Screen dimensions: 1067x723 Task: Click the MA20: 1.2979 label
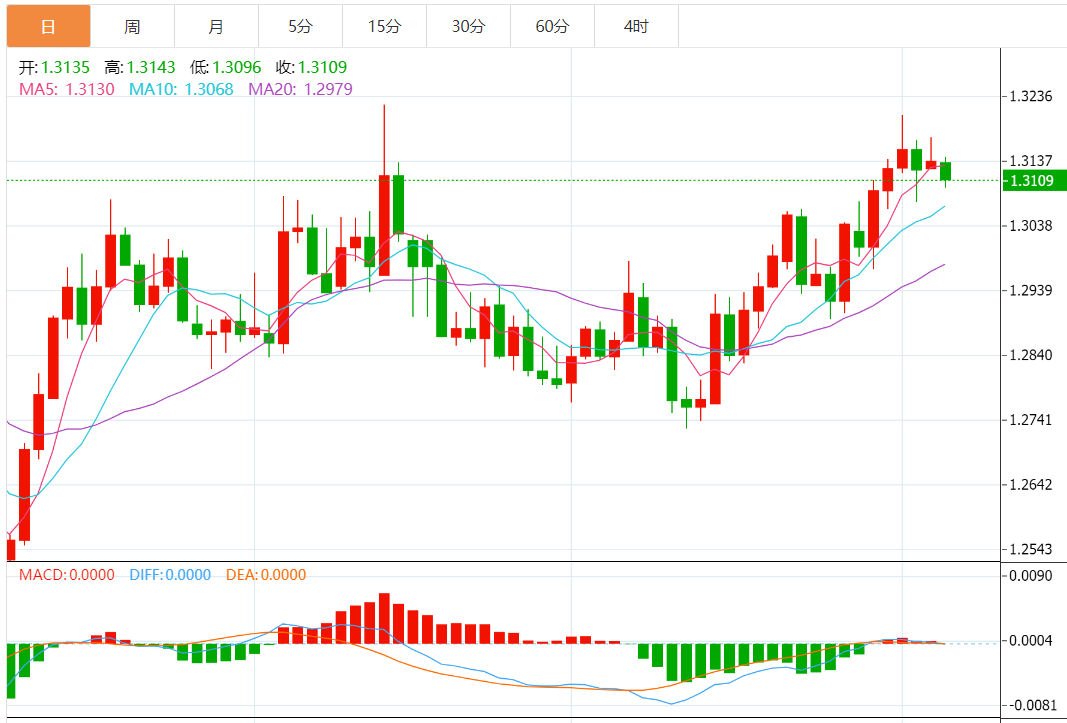(x=300, y=89)
